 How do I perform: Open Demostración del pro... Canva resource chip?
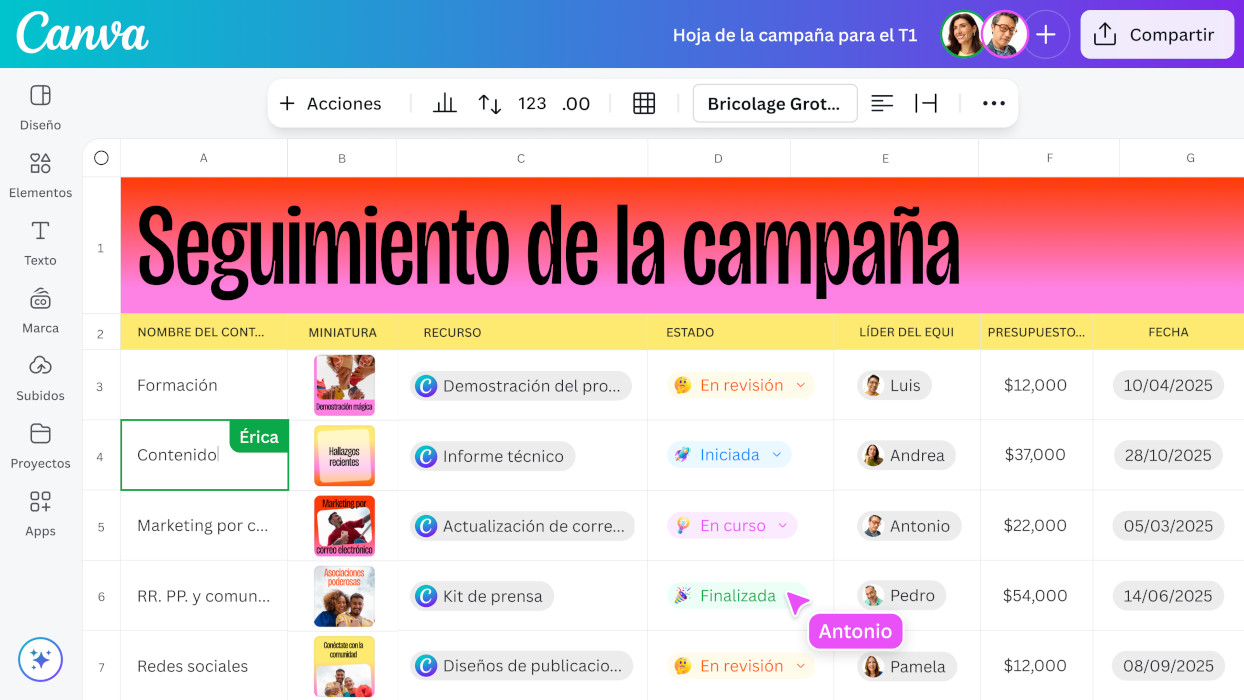coord(521,386)
